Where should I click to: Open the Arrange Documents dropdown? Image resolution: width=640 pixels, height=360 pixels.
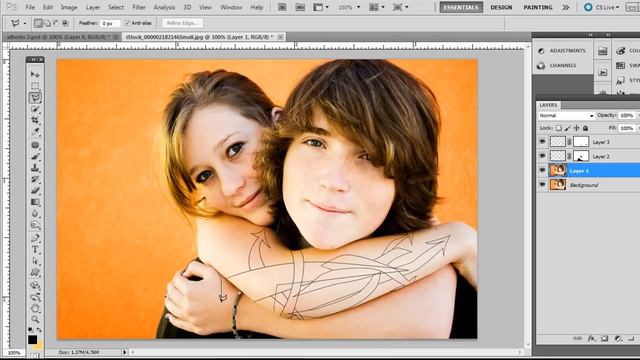click(377, 7)
